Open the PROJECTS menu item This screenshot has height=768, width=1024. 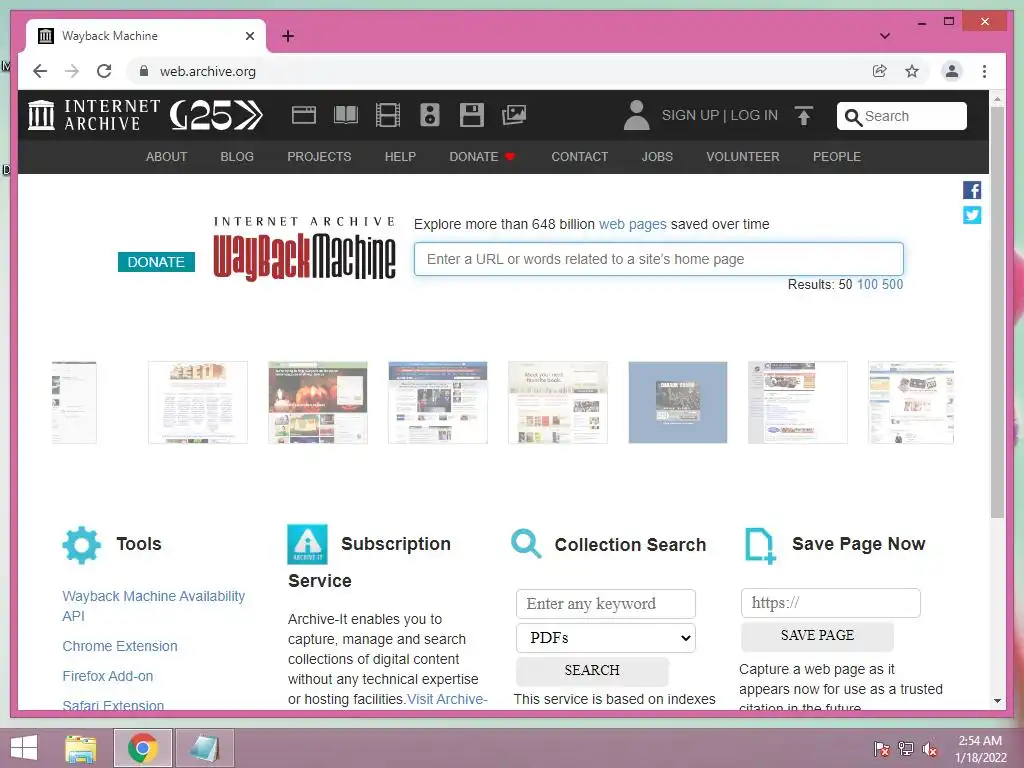coord(319,157)
